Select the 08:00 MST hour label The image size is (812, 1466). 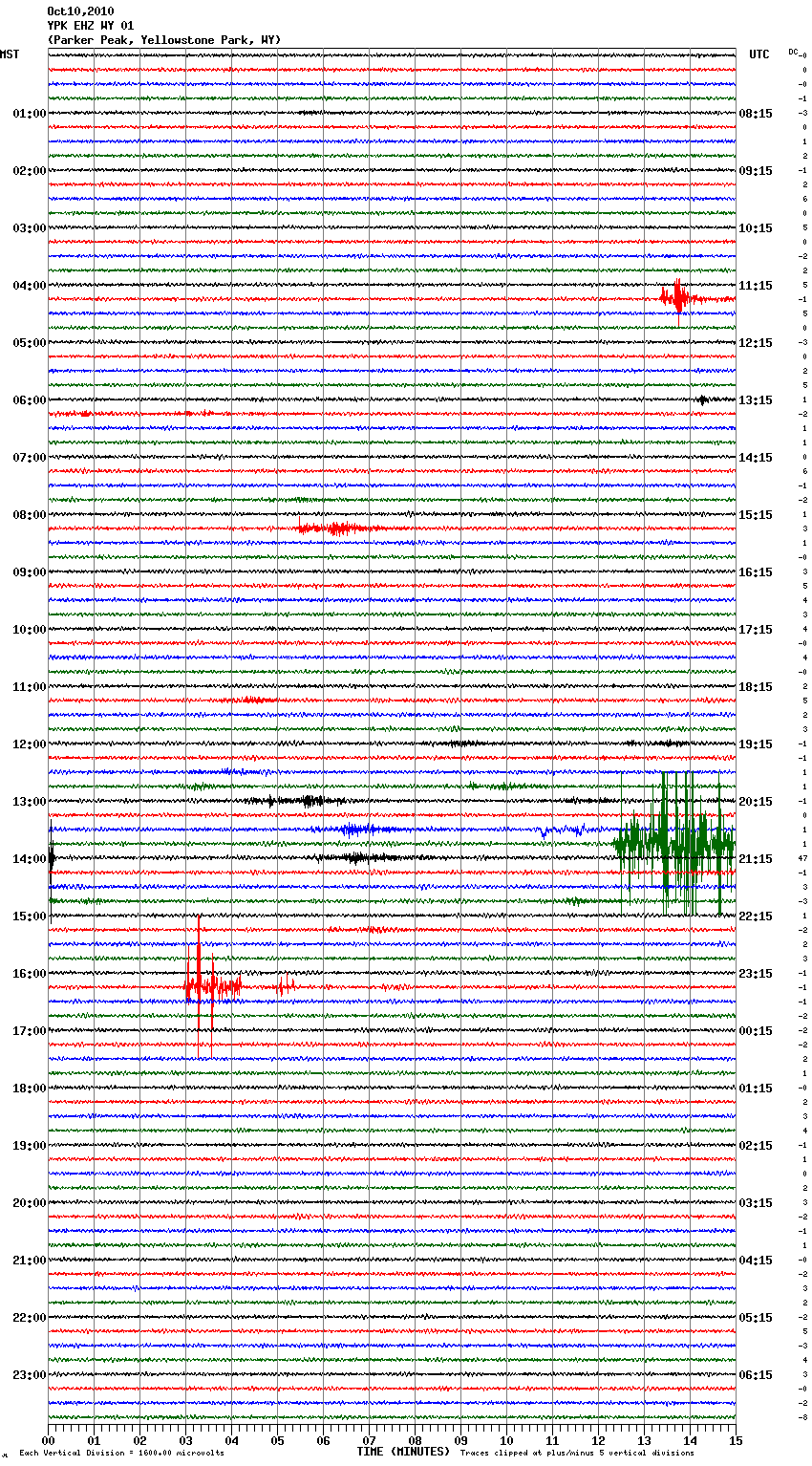(29, 515)
